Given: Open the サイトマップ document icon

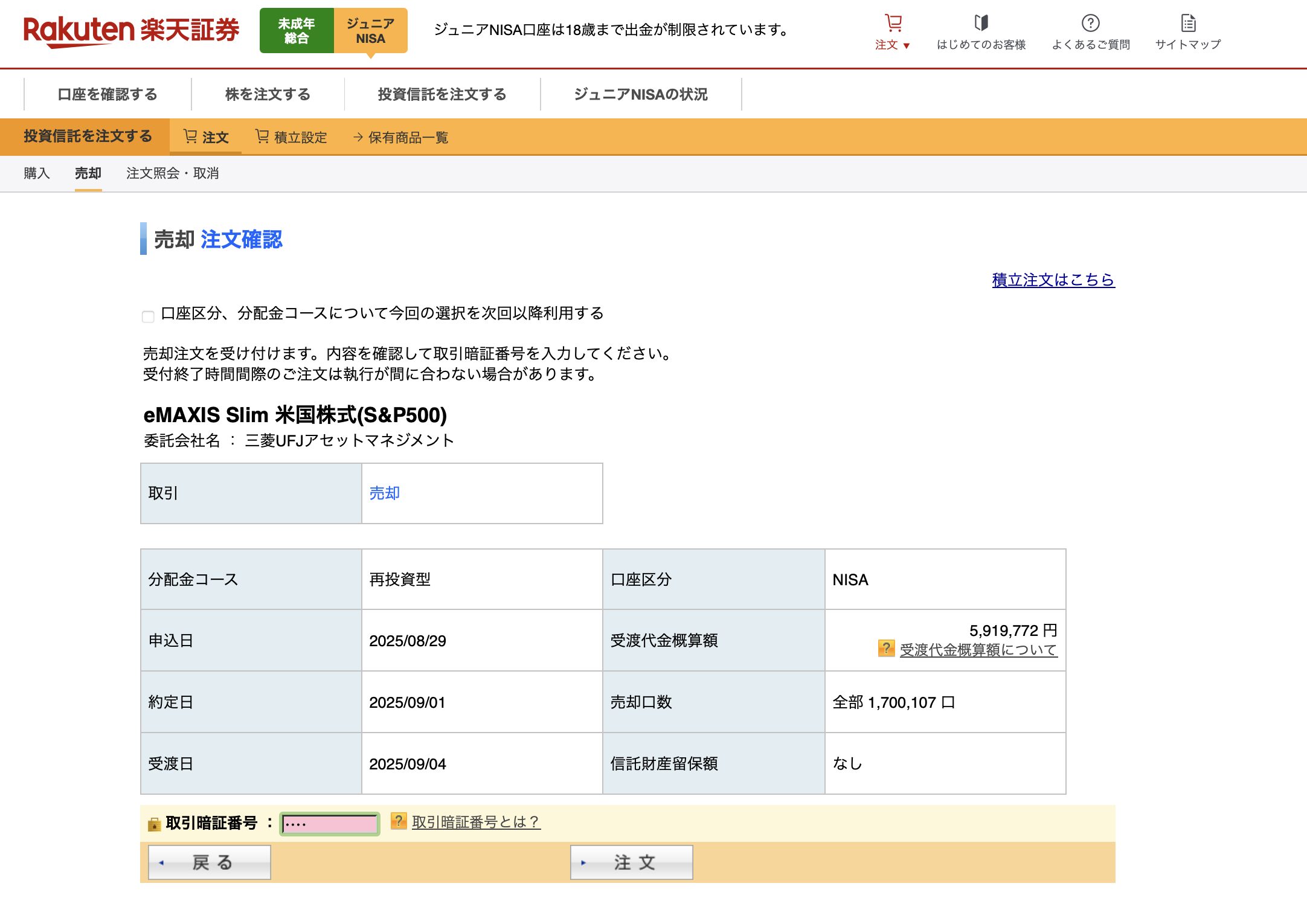Looking at the screenshot, I should [x=1188, y=24].
